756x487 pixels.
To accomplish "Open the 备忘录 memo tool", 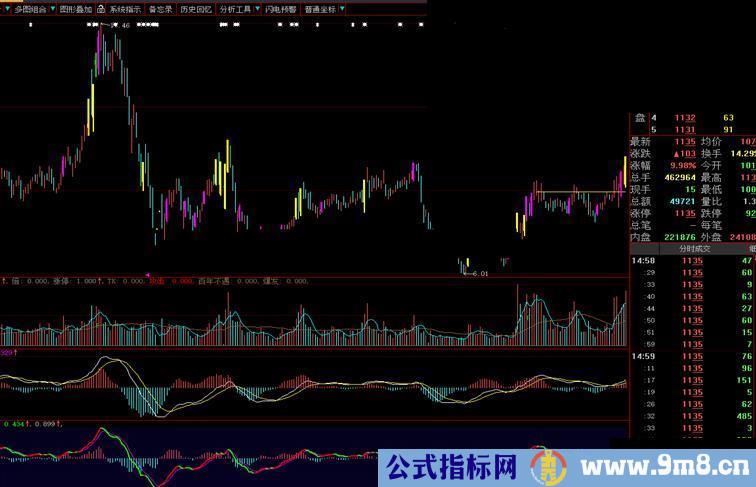I will tap(161, 9).
